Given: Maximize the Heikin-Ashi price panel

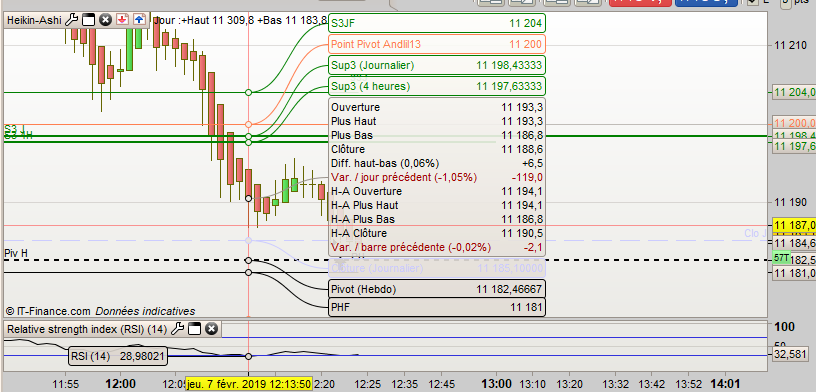Looking at the screenshot, I should 88,20.
